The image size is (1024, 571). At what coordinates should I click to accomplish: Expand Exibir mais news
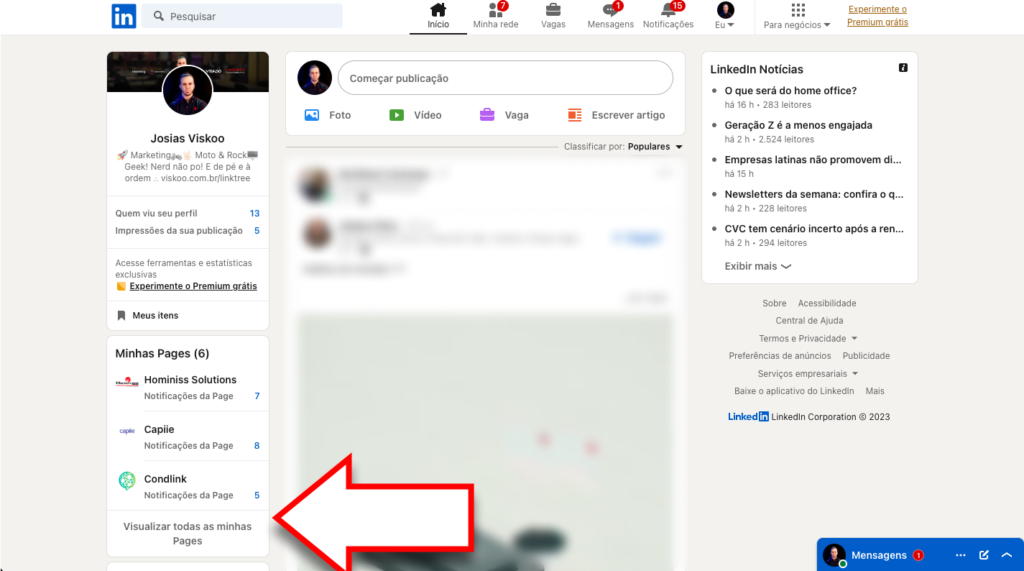click(758, 267)
